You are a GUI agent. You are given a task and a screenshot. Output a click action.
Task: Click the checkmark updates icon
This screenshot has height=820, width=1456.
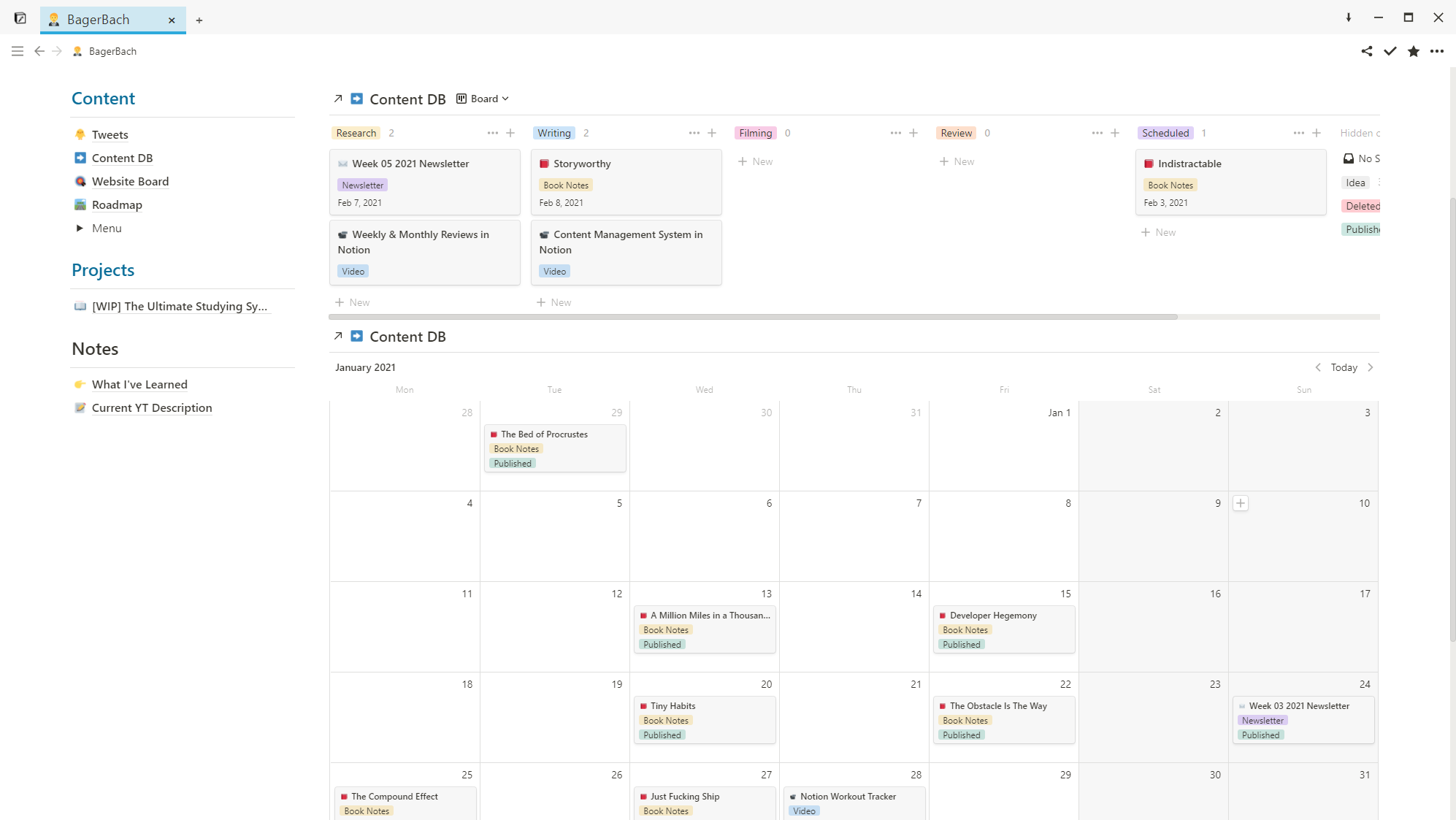coord(1390,51)
